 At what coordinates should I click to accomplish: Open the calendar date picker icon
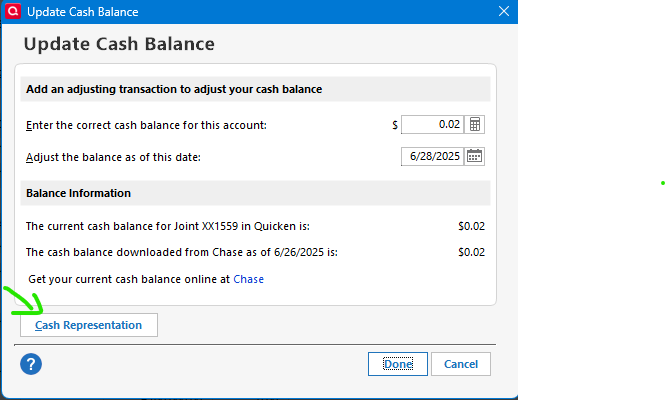coord(474,156)
